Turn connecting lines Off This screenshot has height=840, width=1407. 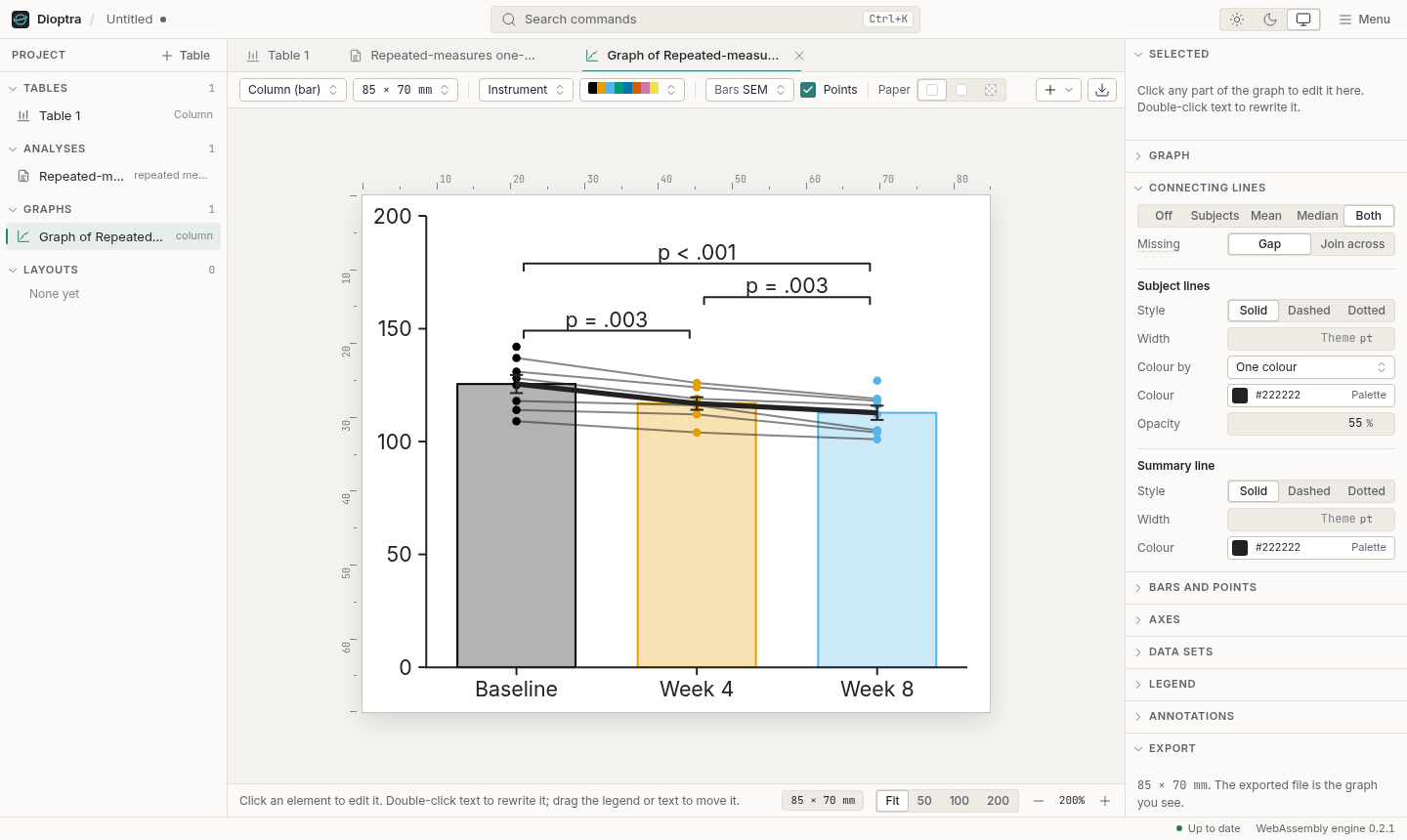(1164, 216)
